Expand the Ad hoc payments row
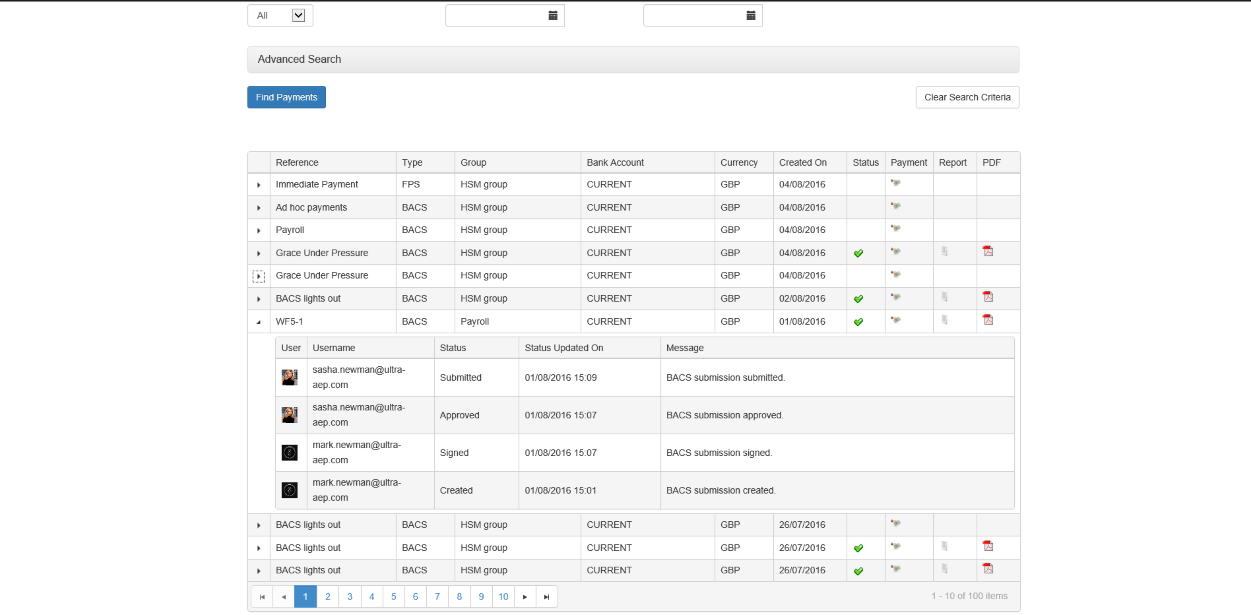Image resolution: width=1251 pixels, height=615 pixels. [259, 208]
